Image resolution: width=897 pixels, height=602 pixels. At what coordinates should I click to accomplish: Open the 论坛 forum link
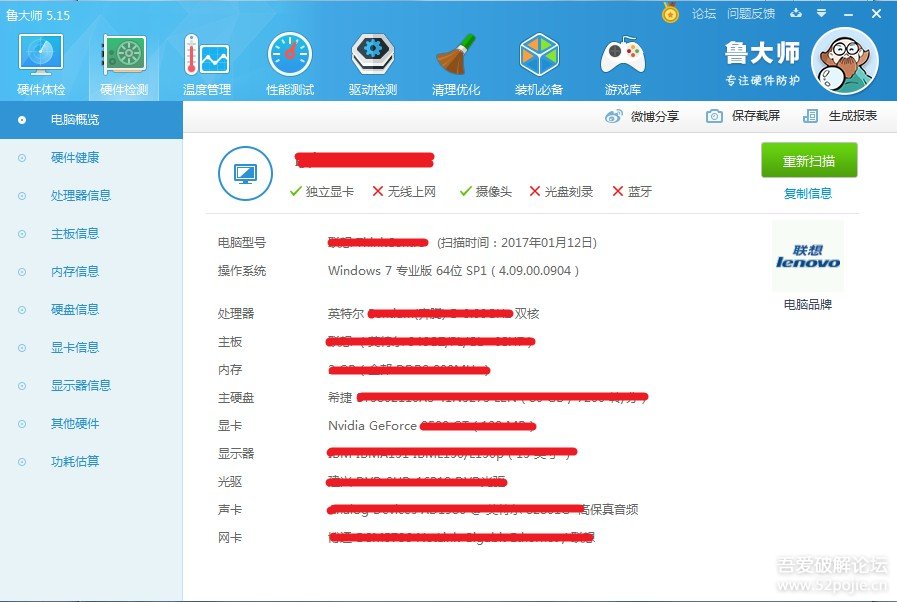[x=704, y=14]
